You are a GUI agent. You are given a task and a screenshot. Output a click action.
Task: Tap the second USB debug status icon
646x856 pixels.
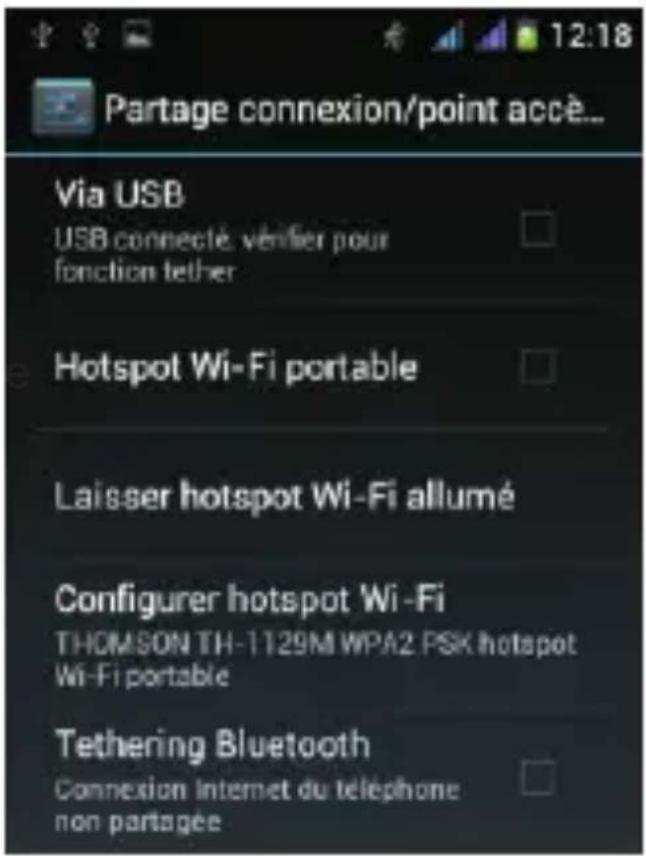click(x=91, y=35)
